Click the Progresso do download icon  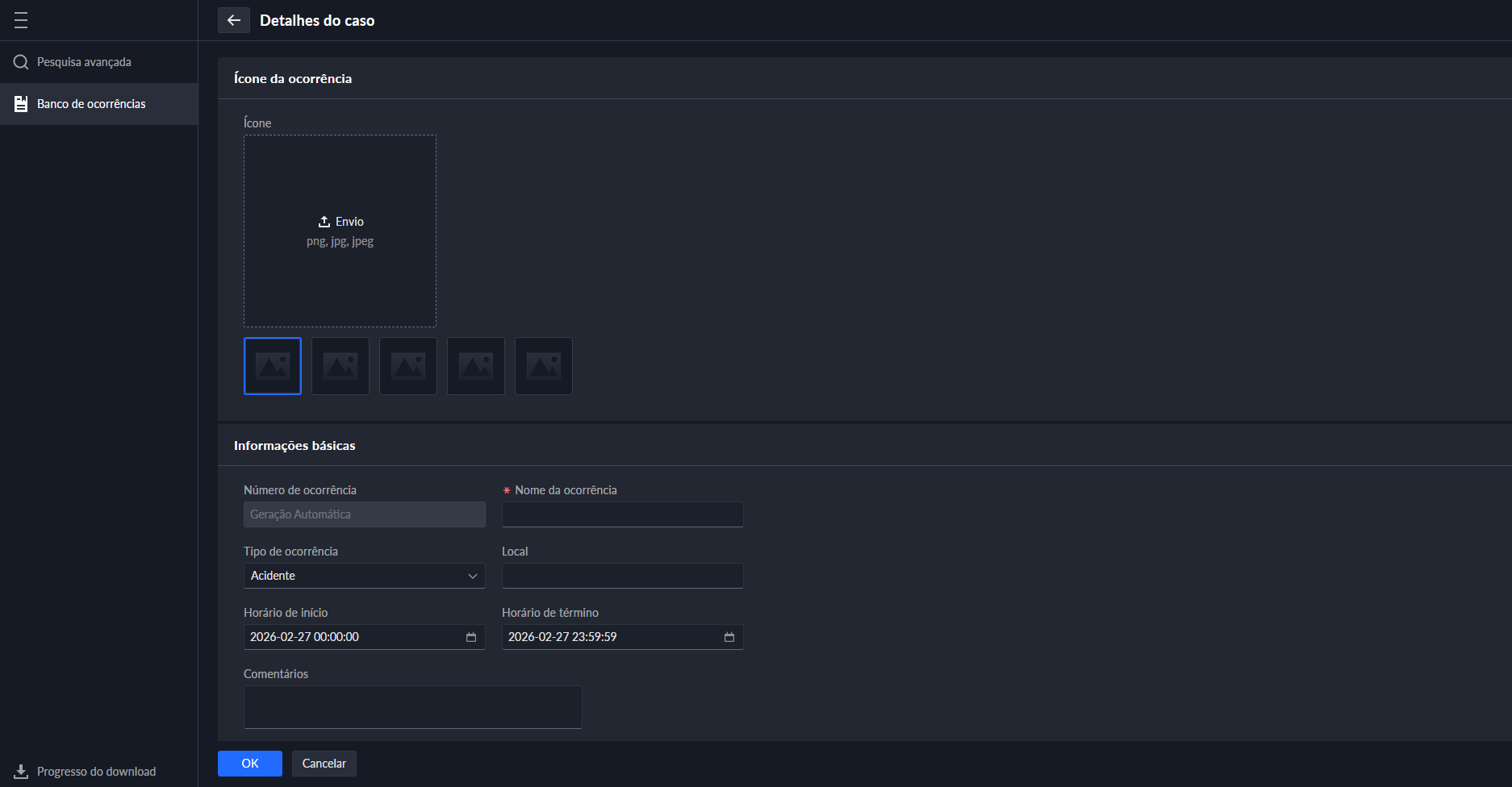pyautogui.click(x=21, y=772)
